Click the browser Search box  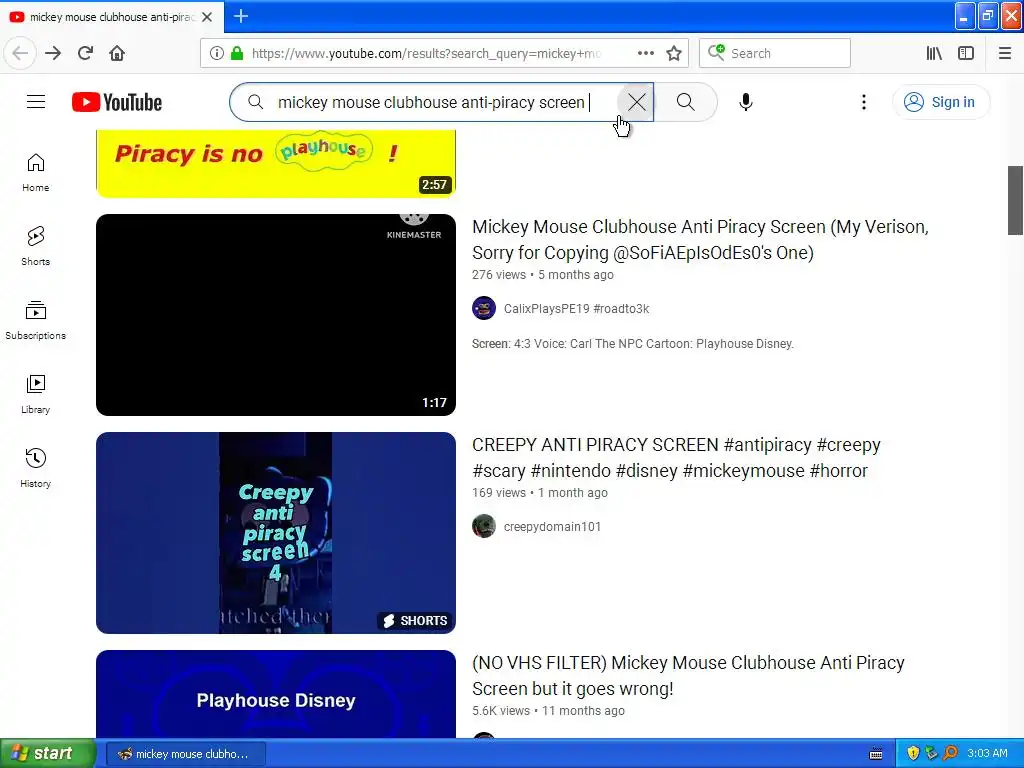tap(775, 53)
